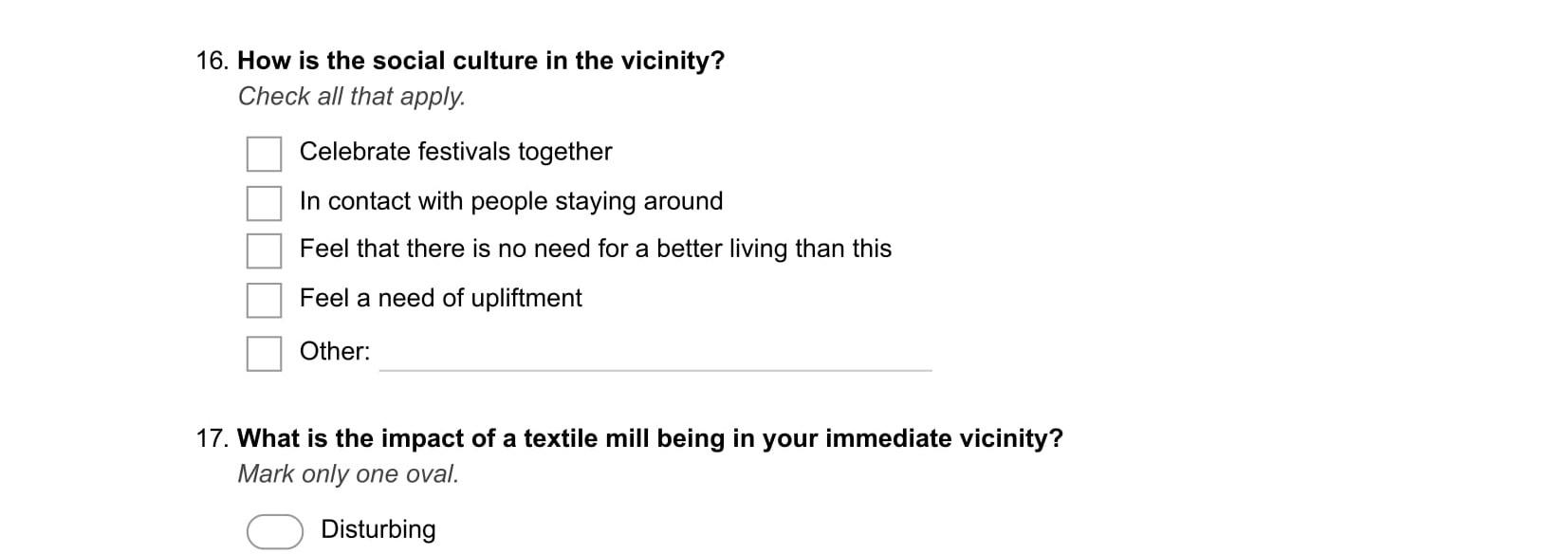Check the 'Celebrate festivals together' checkbox
This screenshot has width=1568, height=555.
click(x=264, y=154)
